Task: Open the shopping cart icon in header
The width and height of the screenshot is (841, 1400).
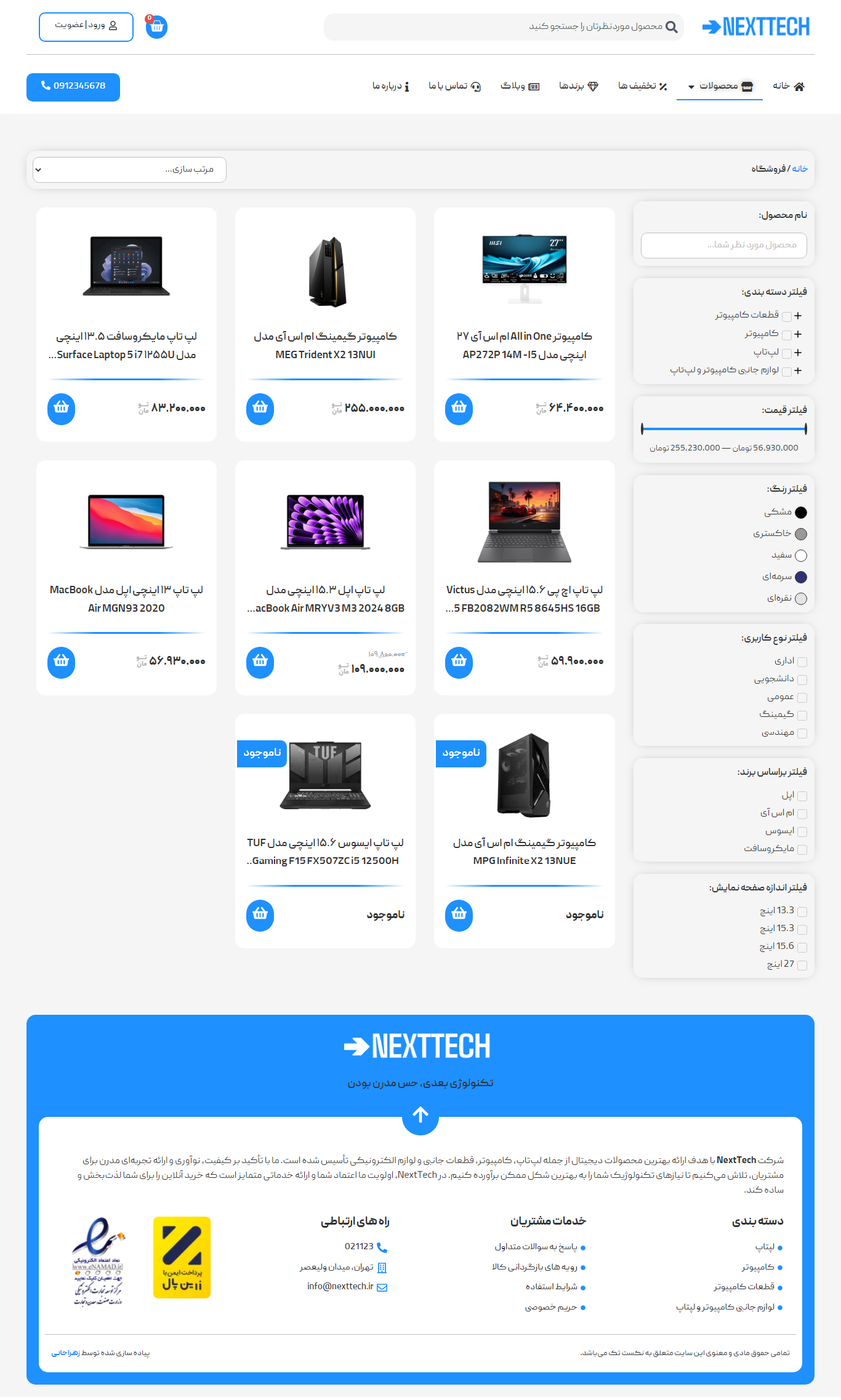Action: click(x=156, y=26)
